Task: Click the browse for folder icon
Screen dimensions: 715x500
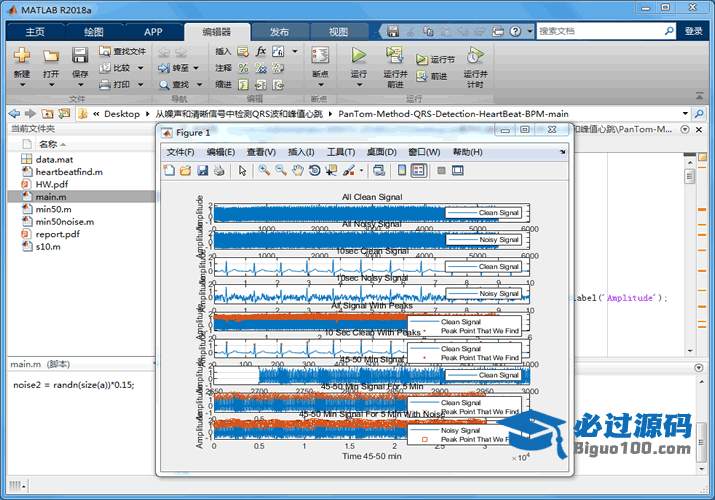Action: tap(64, 113)
